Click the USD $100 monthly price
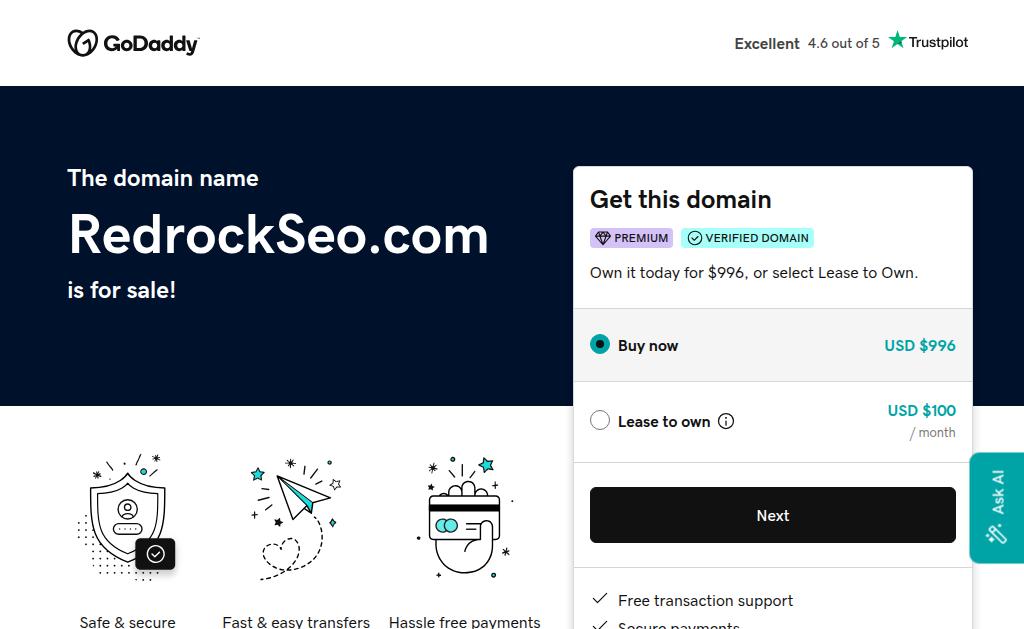The image size is (1024, 629). tap(921, 410)
